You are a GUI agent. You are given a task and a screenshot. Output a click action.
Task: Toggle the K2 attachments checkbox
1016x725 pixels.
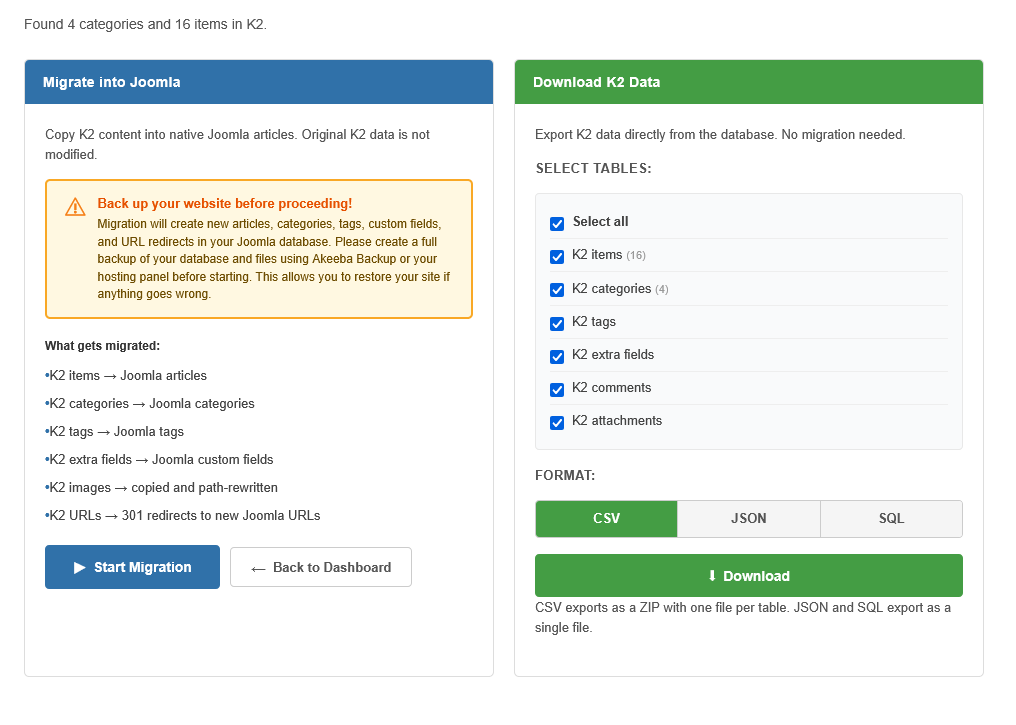[557, 422]
